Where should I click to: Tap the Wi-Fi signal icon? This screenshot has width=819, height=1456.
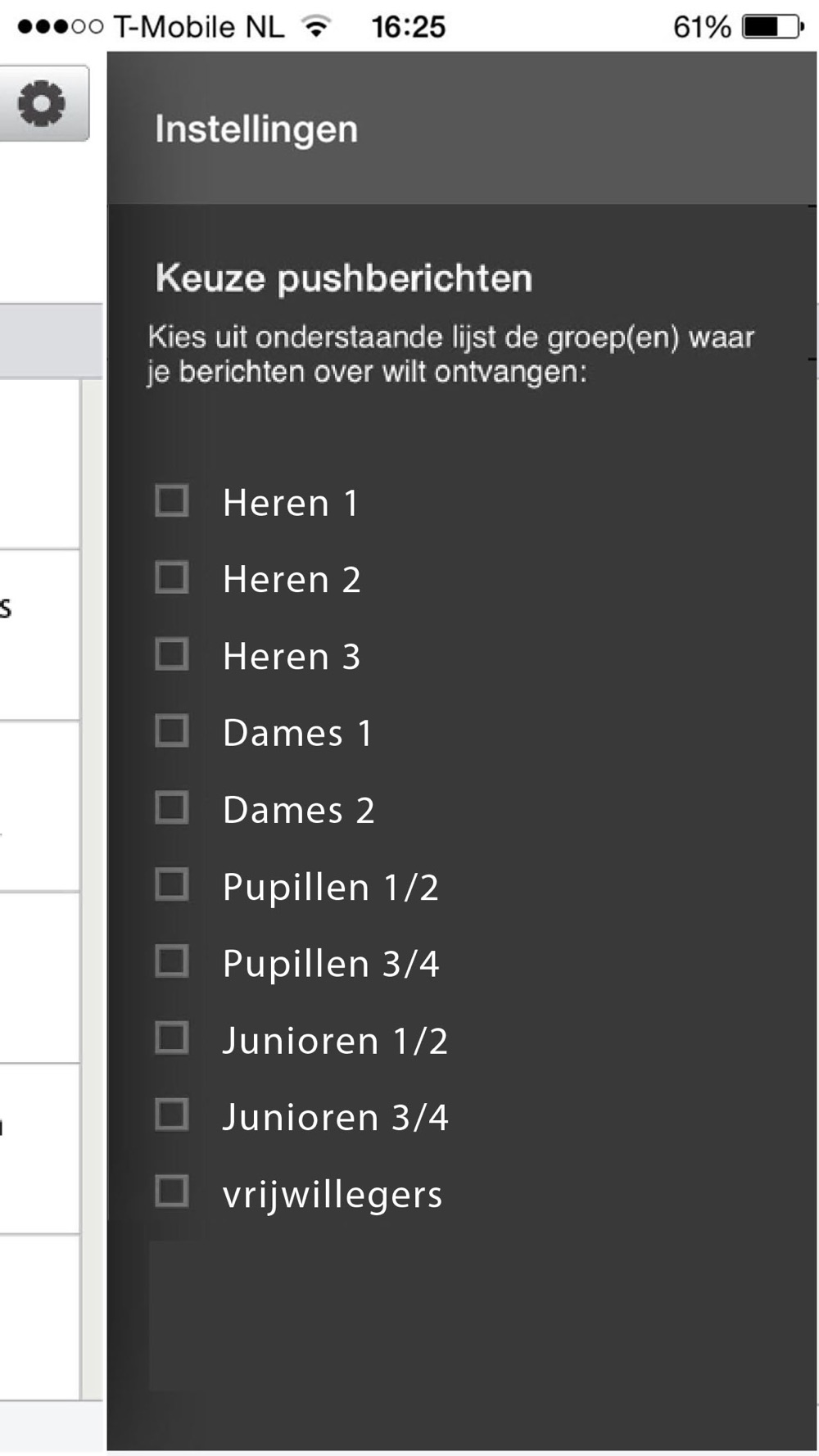tap(316, 27)
